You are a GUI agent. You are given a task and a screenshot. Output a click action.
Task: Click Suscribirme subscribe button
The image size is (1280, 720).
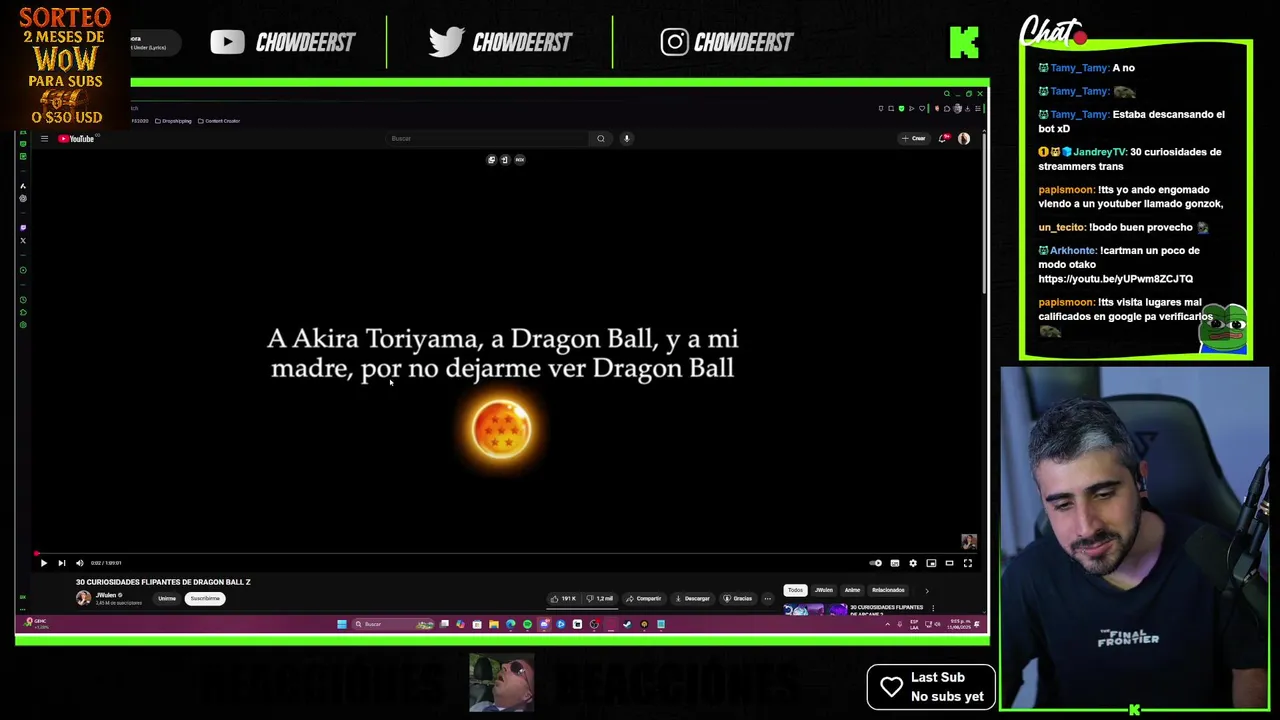tap(205, 599)
